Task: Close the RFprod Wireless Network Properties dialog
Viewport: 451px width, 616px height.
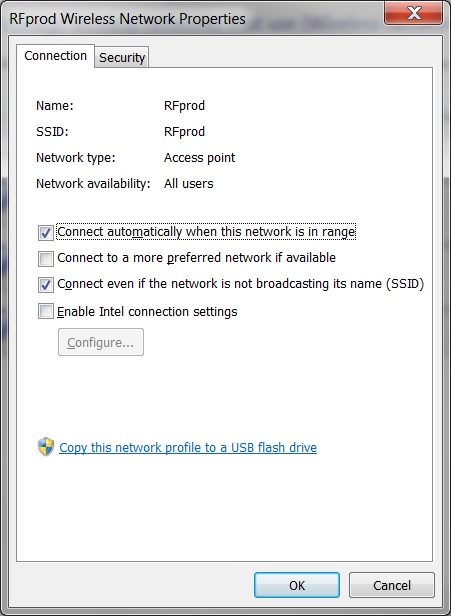Action: 413,13
